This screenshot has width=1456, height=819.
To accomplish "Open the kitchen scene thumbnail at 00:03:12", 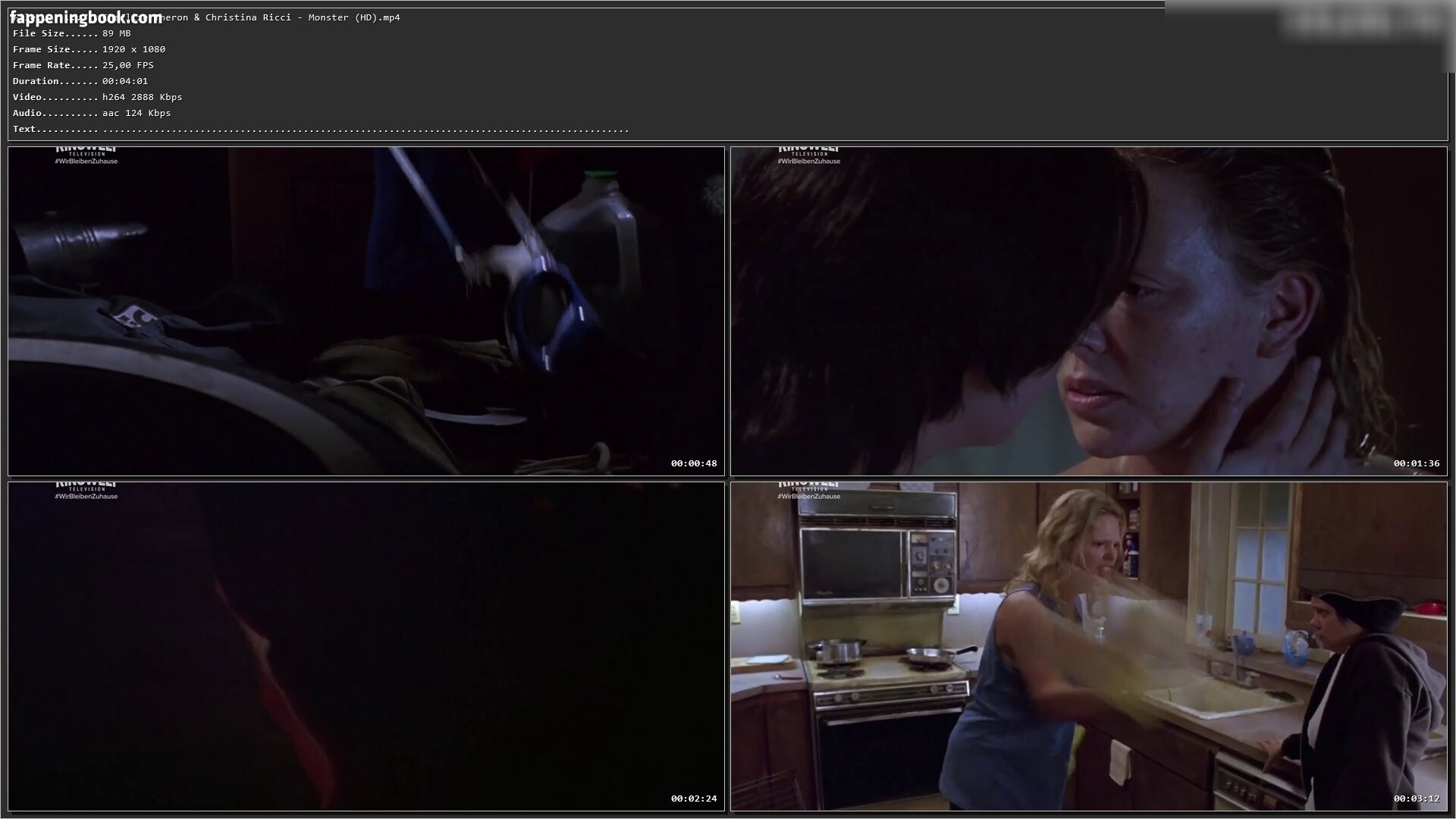I will [1088, 646].
